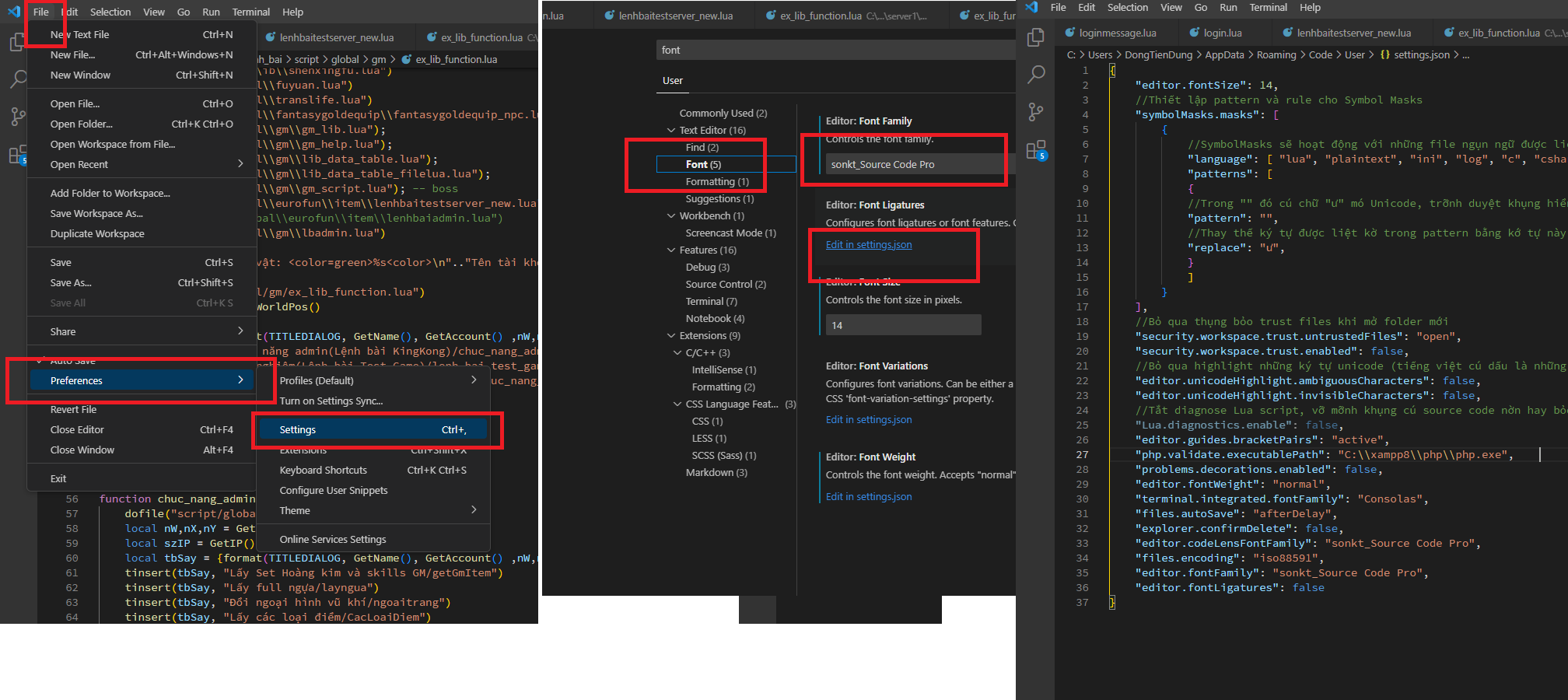This screenshot has width=1568, height=700.
Task: Click Edit in settings.json link under Font Weight
Action: click(869, 496)
